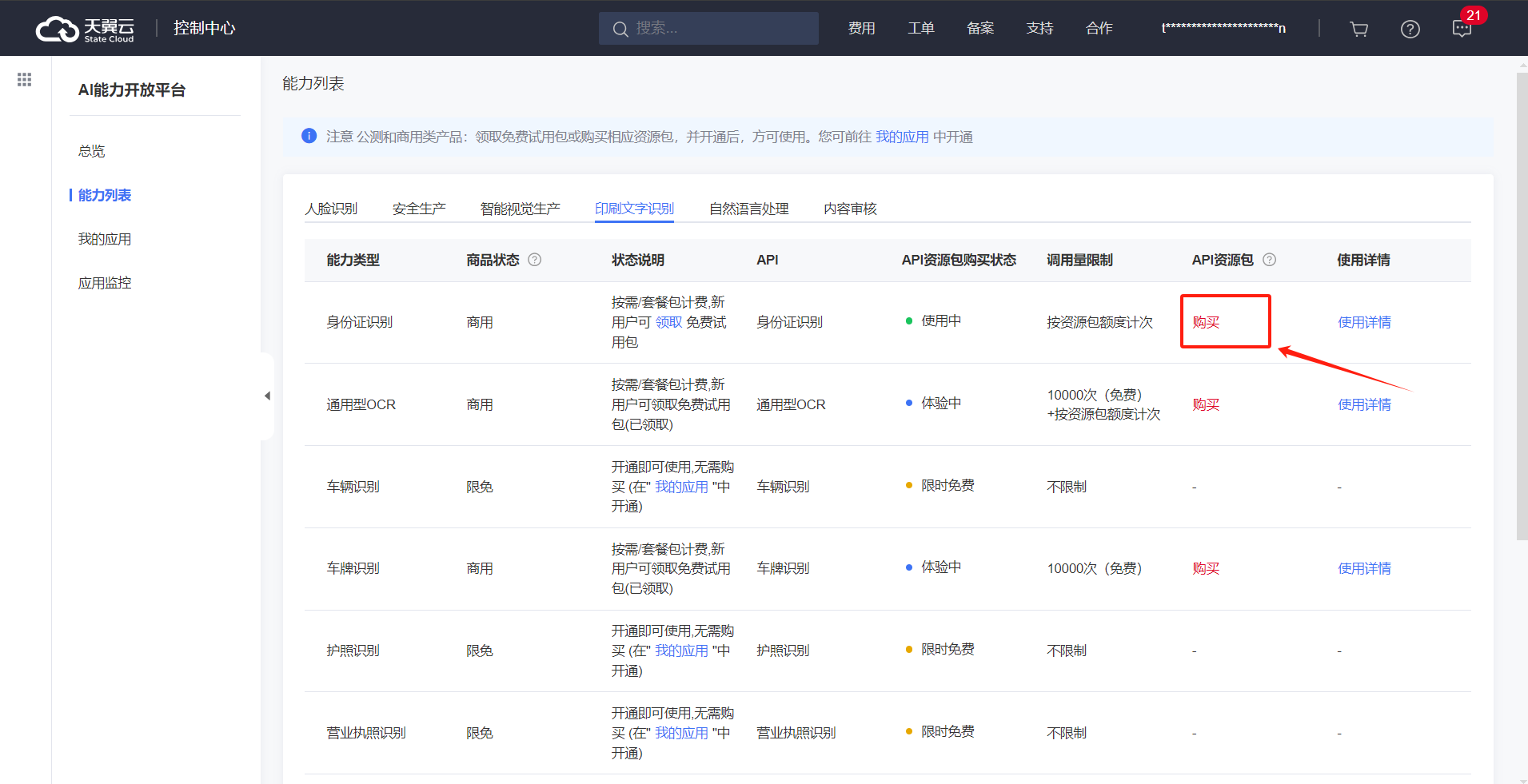Switch to the 智能视觉生产 tab

pos(520,209)
